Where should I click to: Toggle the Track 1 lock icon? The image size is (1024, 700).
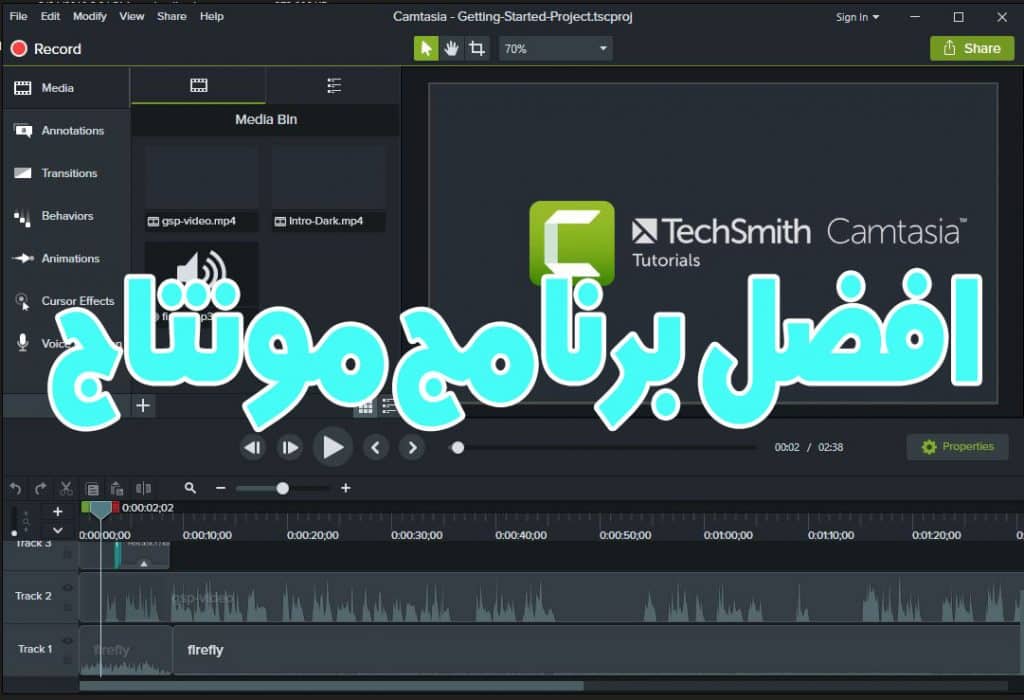pos(67,660)
